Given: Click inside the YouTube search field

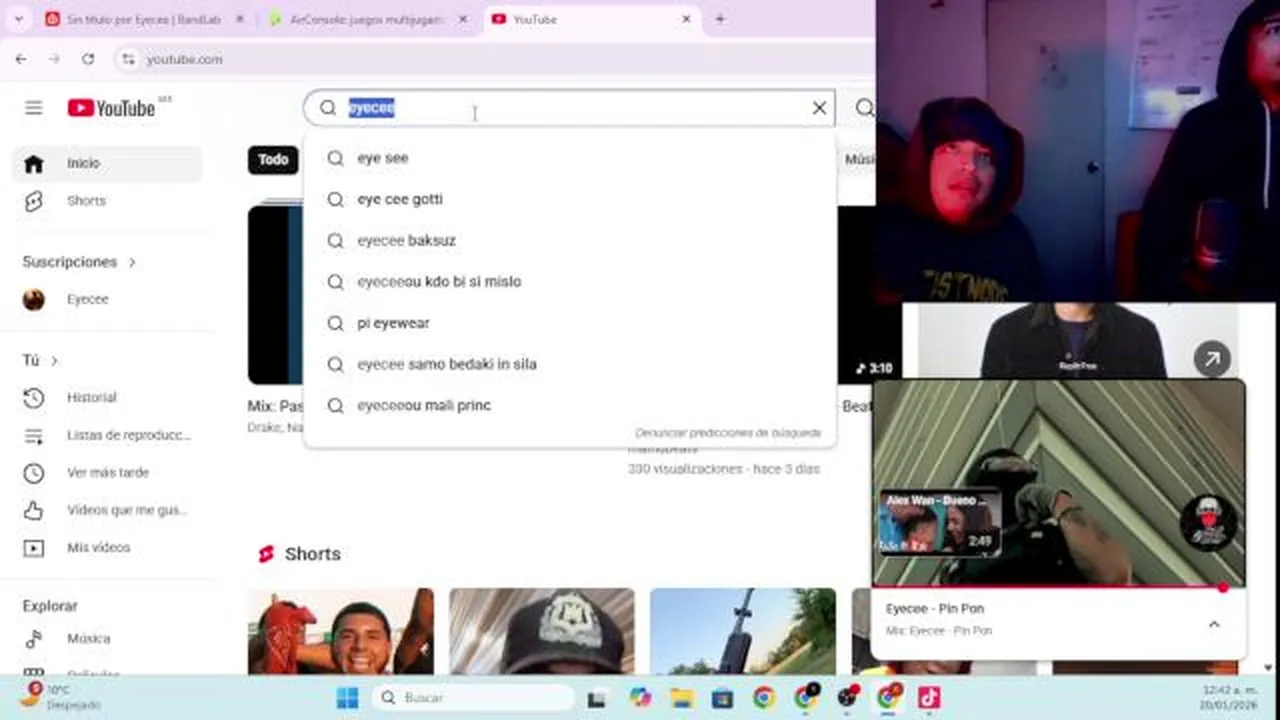Looking at the screenshot, I should tap(570, 108).
